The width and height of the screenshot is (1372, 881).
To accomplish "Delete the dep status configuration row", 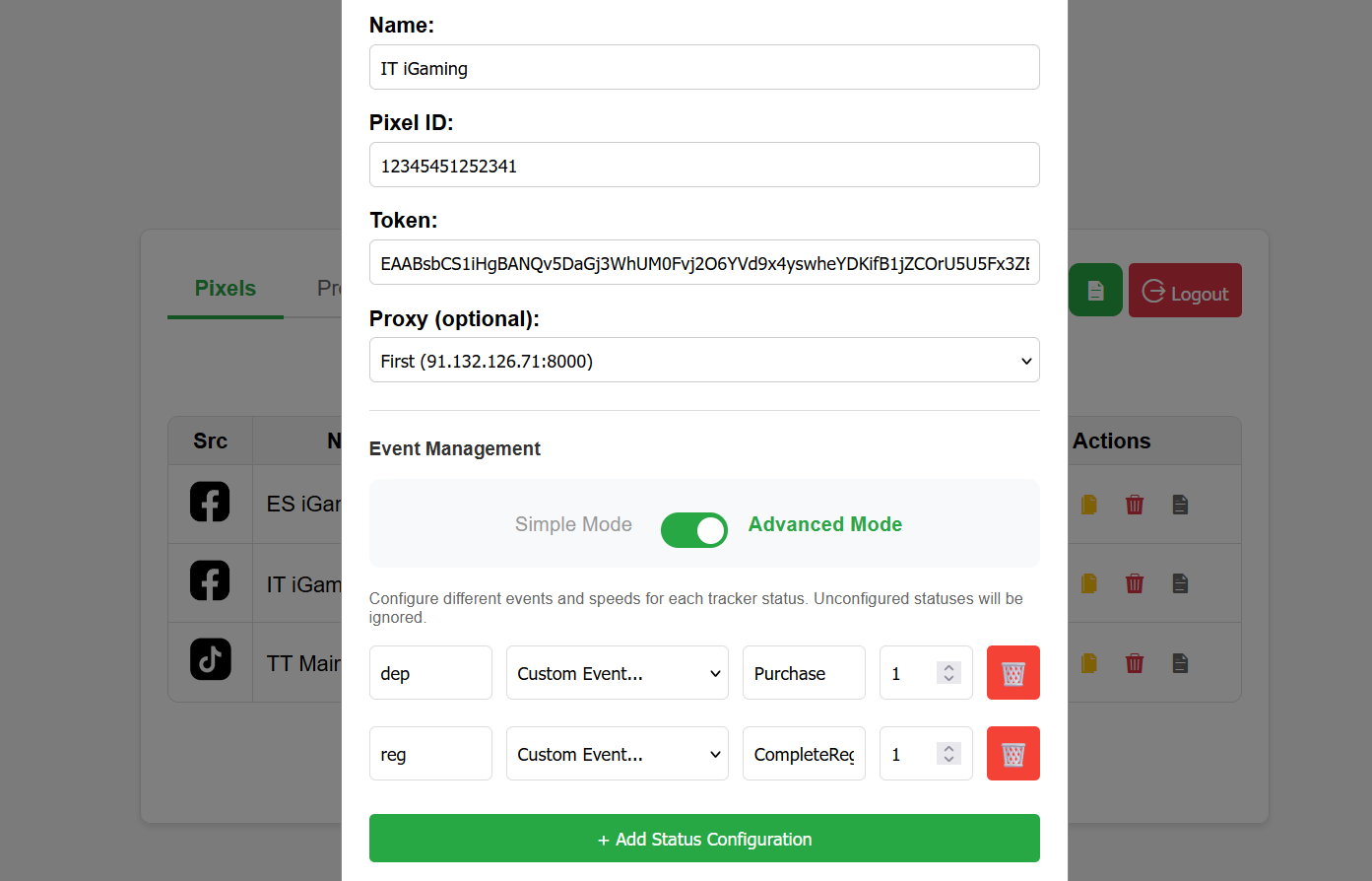I will click(x=1013, y=673).
